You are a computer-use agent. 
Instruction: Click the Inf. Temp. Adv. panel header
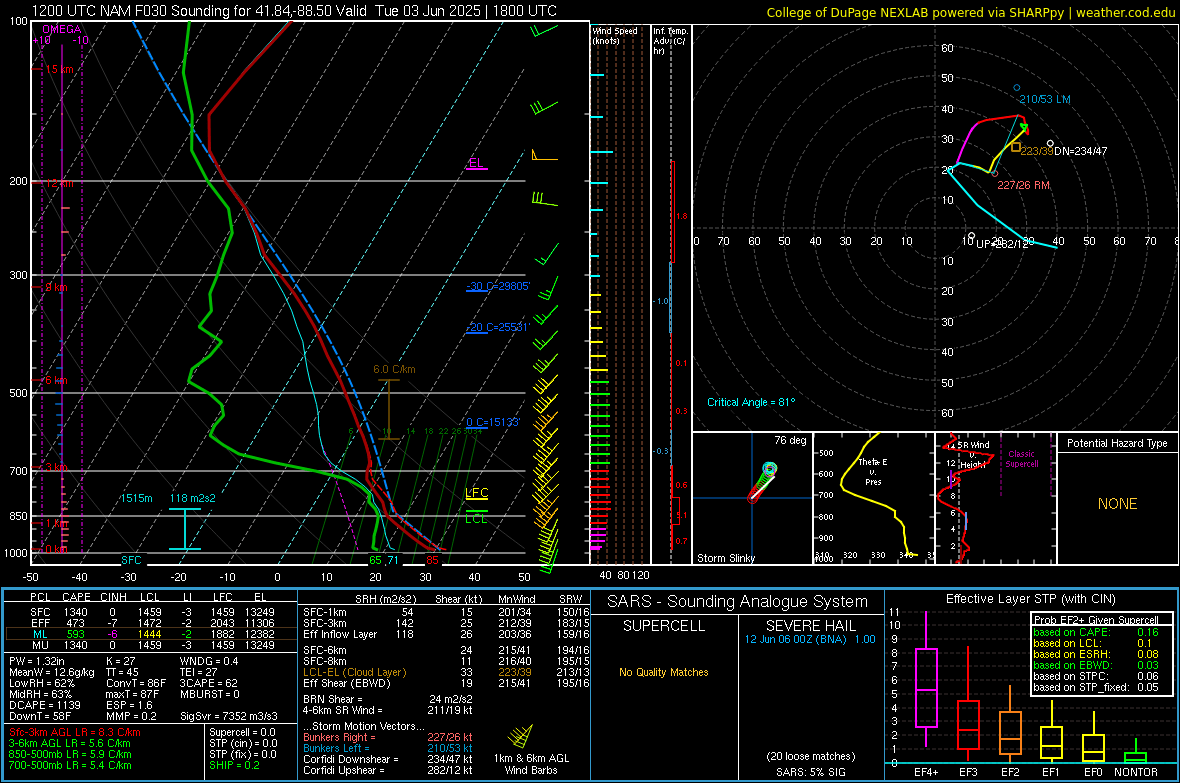pos(671,41)
